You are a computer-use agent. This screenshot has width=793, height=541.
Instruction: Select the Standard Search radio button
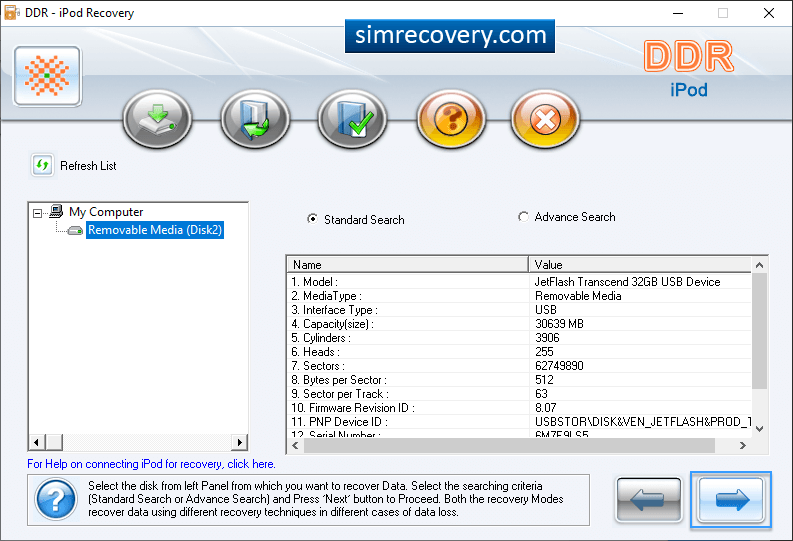pyautogui.click(x=313, y=219)
